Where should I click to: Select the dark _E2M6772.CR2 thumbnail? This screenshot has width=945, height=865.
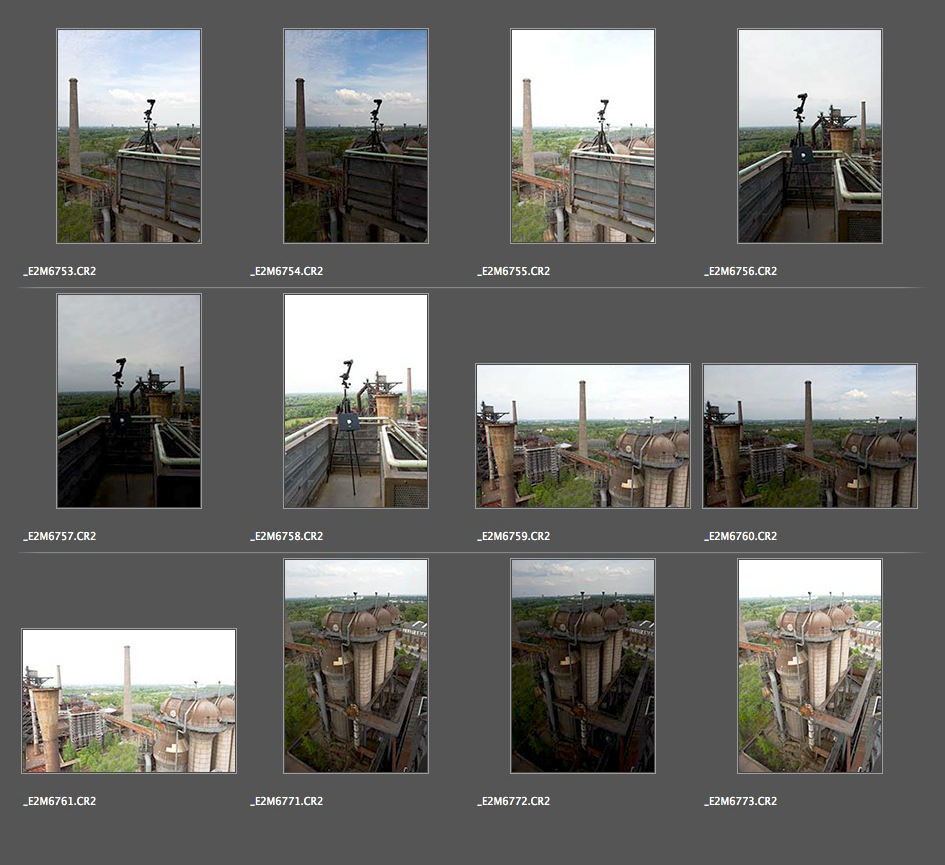(583, 666)
